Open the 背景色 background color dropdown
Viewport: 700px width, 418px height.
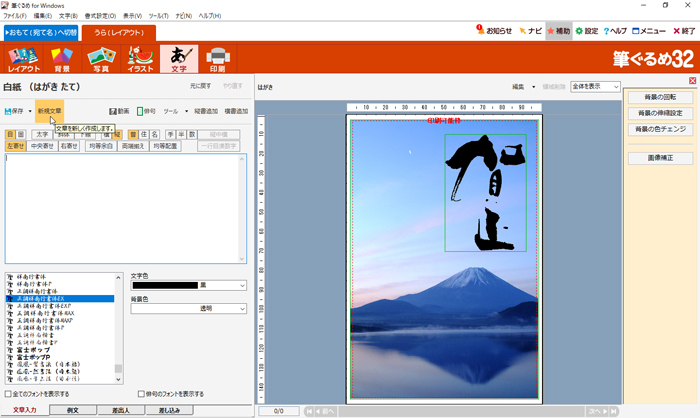[243, 310]
